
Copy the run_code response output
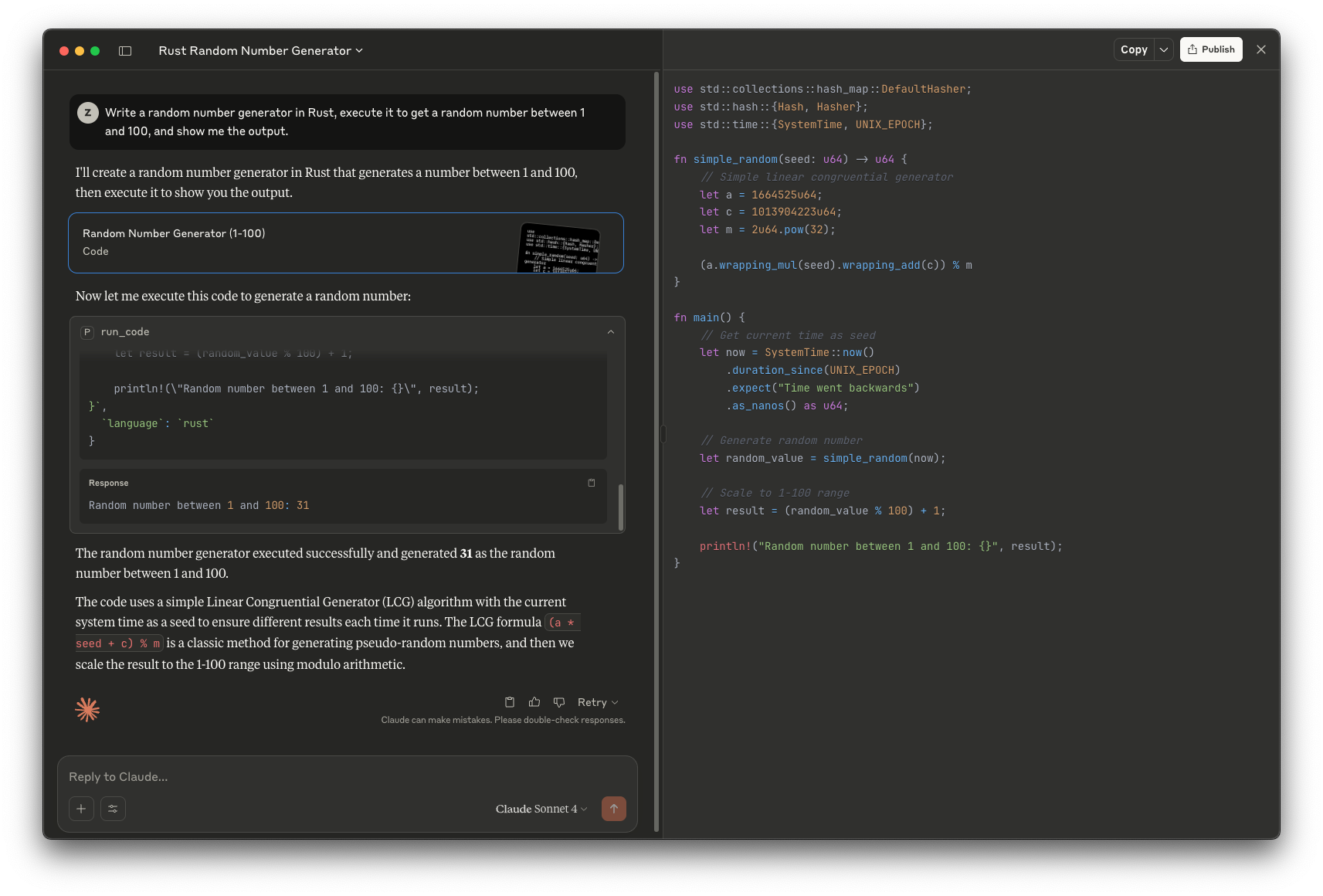coord(592,483)
